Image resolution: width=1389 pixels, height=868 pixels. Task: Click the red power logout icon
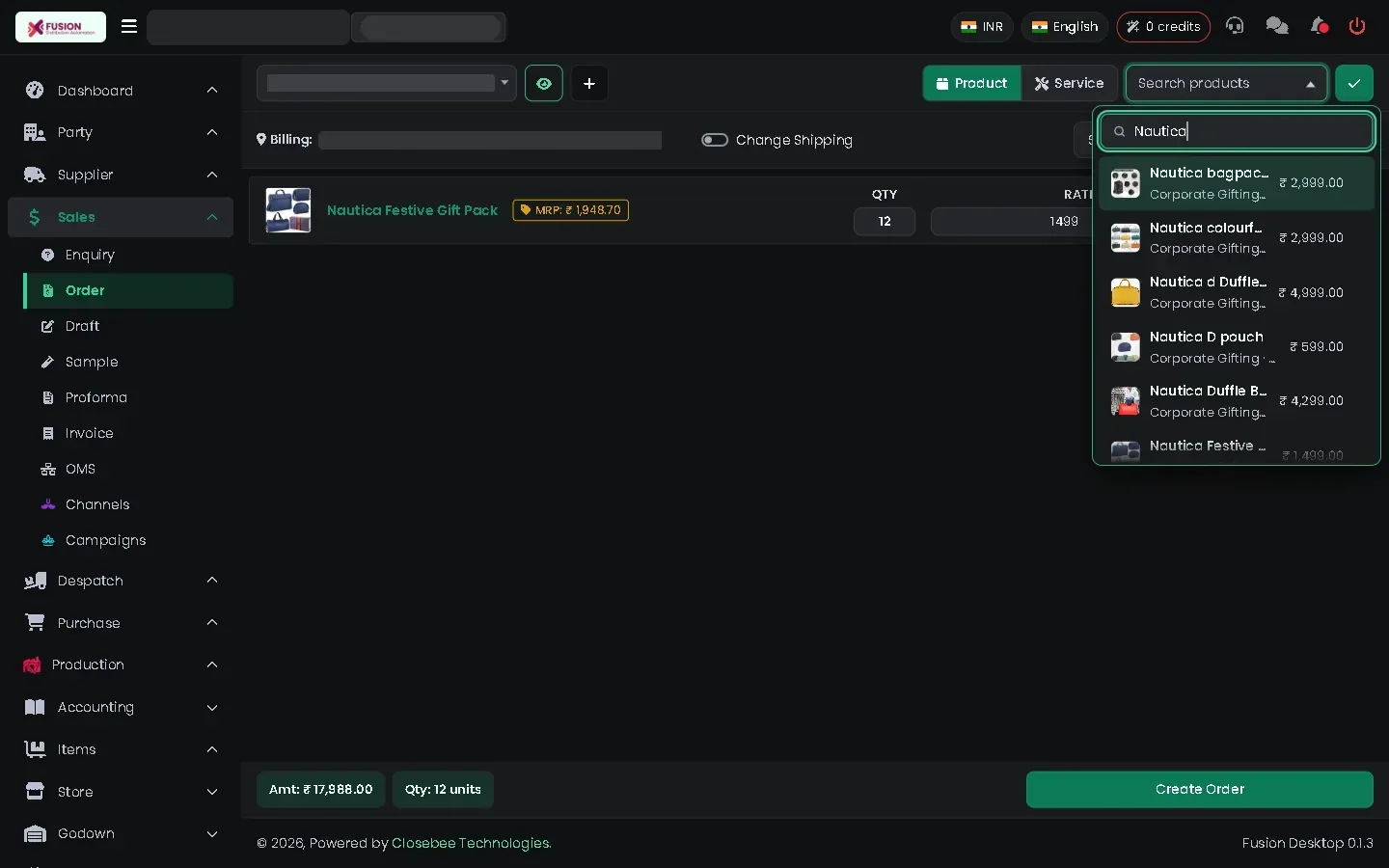tap(1357, 26)
